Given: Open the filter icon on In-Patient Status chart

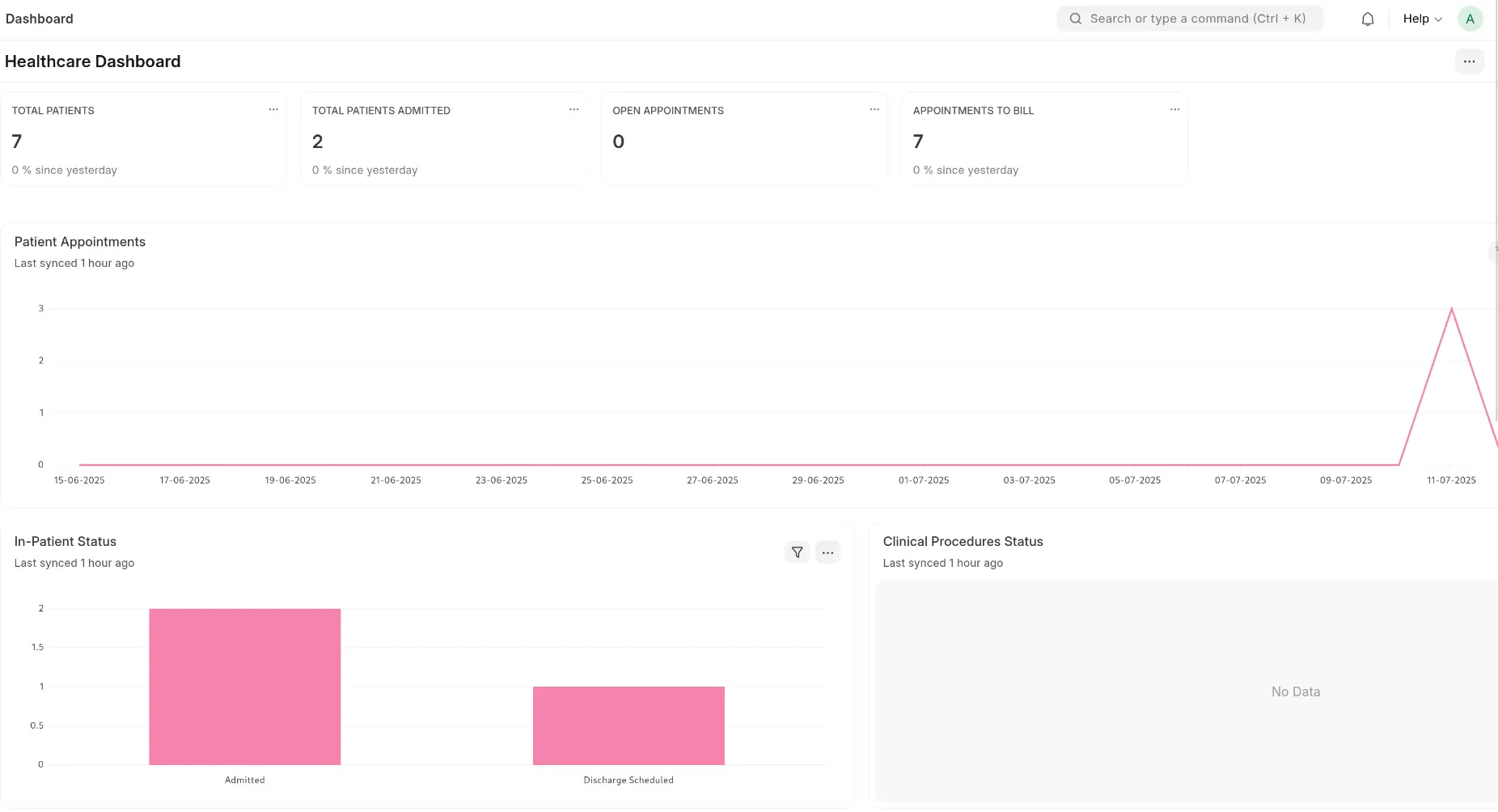Looking at the screenshot, I should [x=797, y=552].
